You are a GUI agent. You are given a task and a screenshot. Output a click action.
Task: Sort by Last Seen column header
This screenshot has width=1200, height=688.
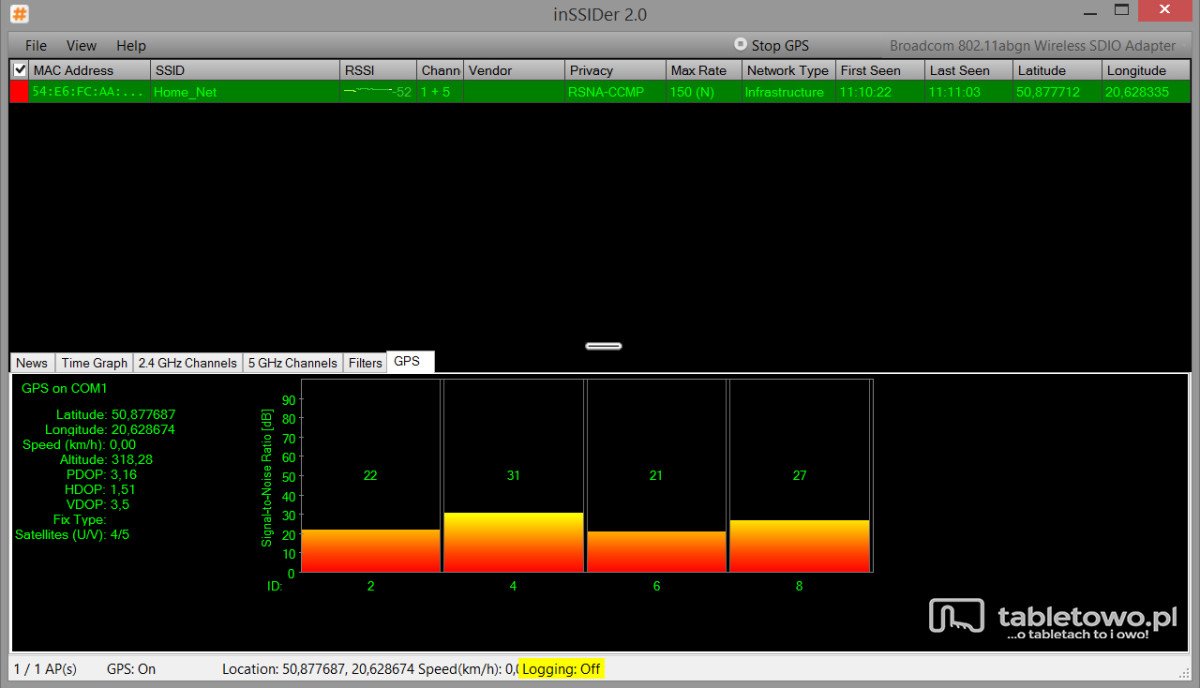point(969,70)
